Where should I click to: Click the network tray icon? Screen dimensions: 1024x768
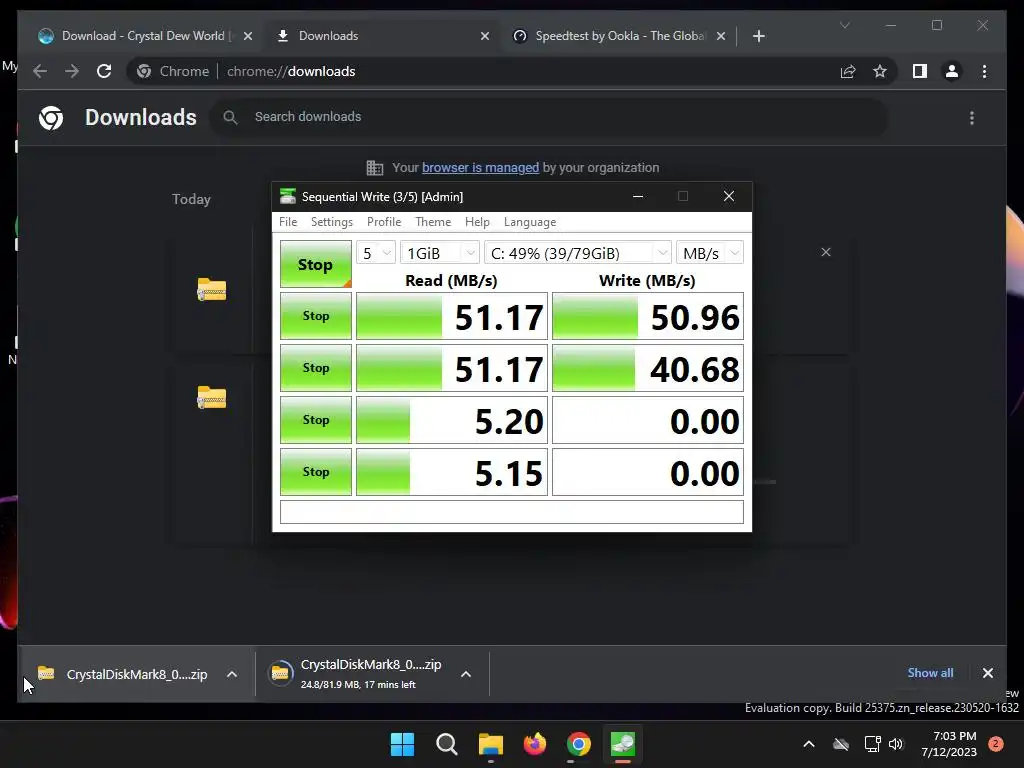[x=872, y=744]
